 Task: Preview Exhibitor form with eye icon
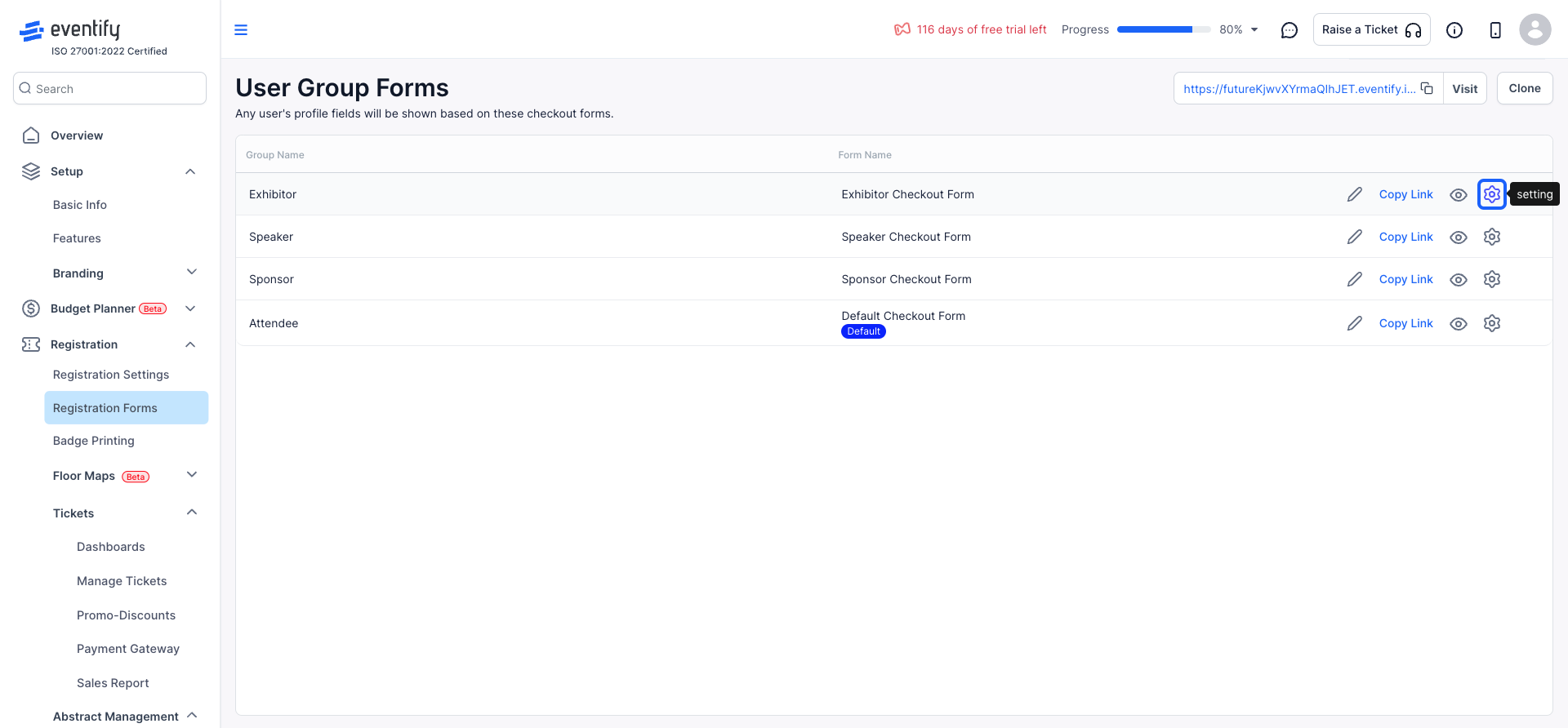point(1459,195)
